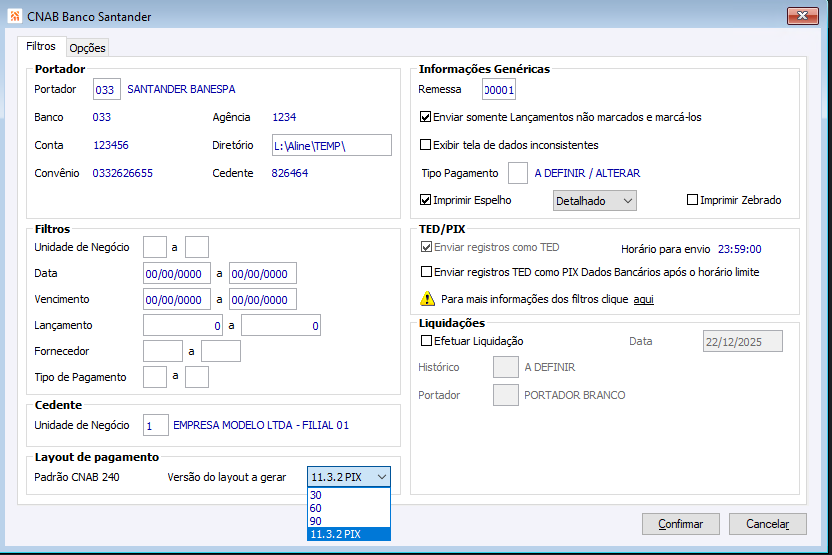Screen dimensions: 832x555
Task: Click the Histórico code box
Action: click(x=506, y=367)
